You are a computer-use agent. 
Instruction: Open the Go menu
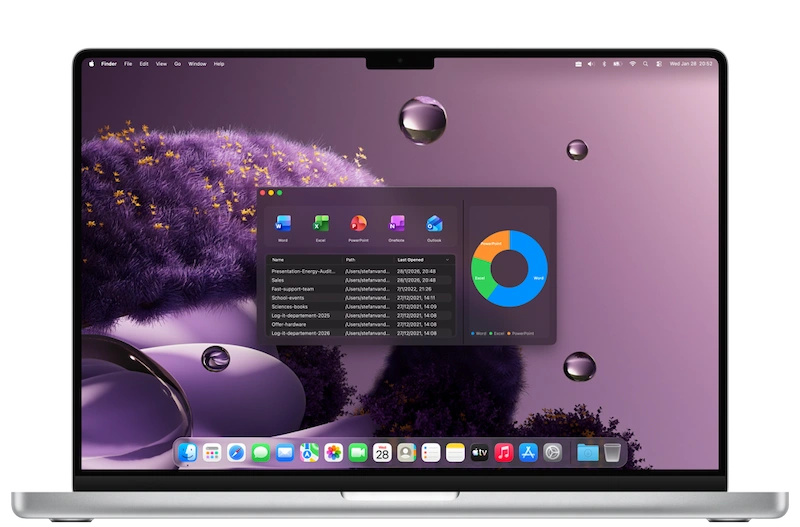(178, 64)
